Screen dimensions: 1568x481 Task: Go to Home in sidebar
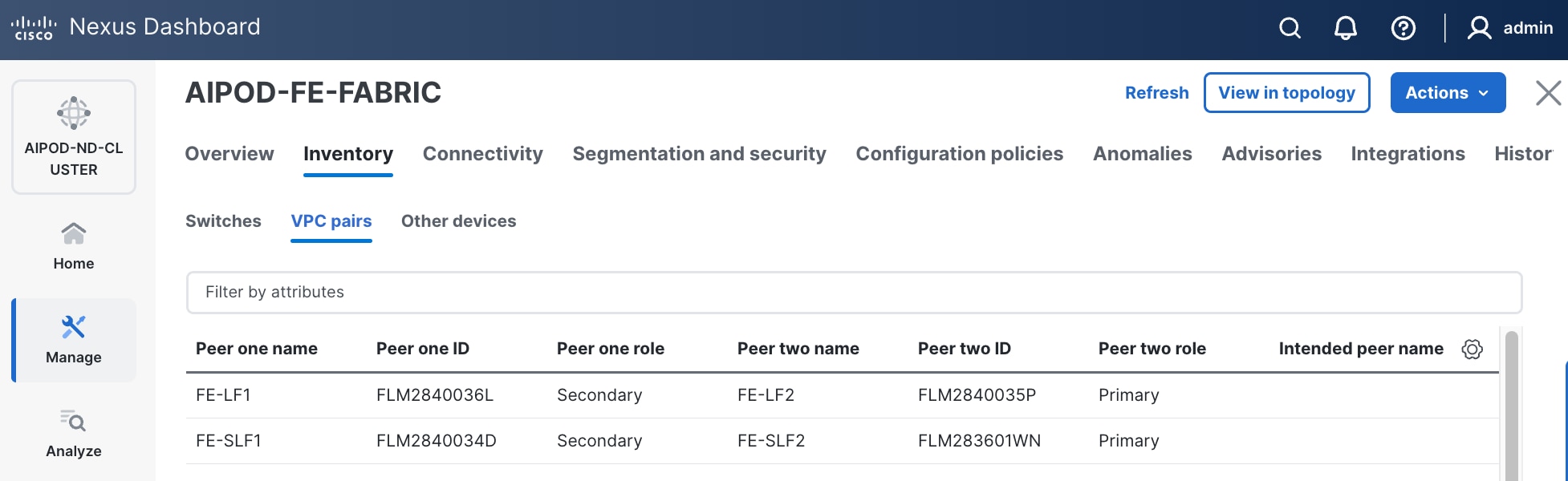(x=74, y=247)
